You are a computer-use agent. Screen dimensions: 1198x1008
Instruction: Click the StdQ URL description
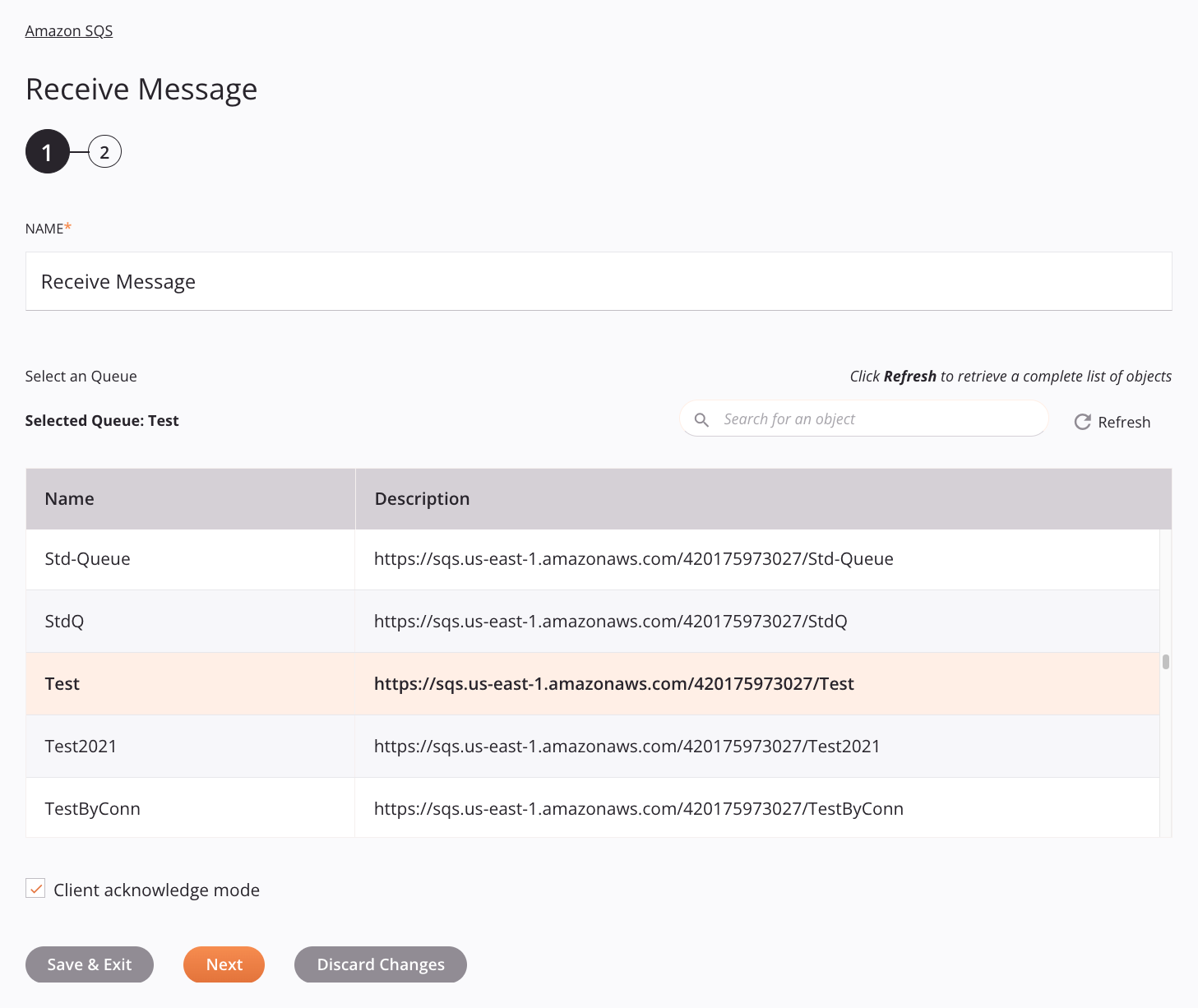(611, 622)
